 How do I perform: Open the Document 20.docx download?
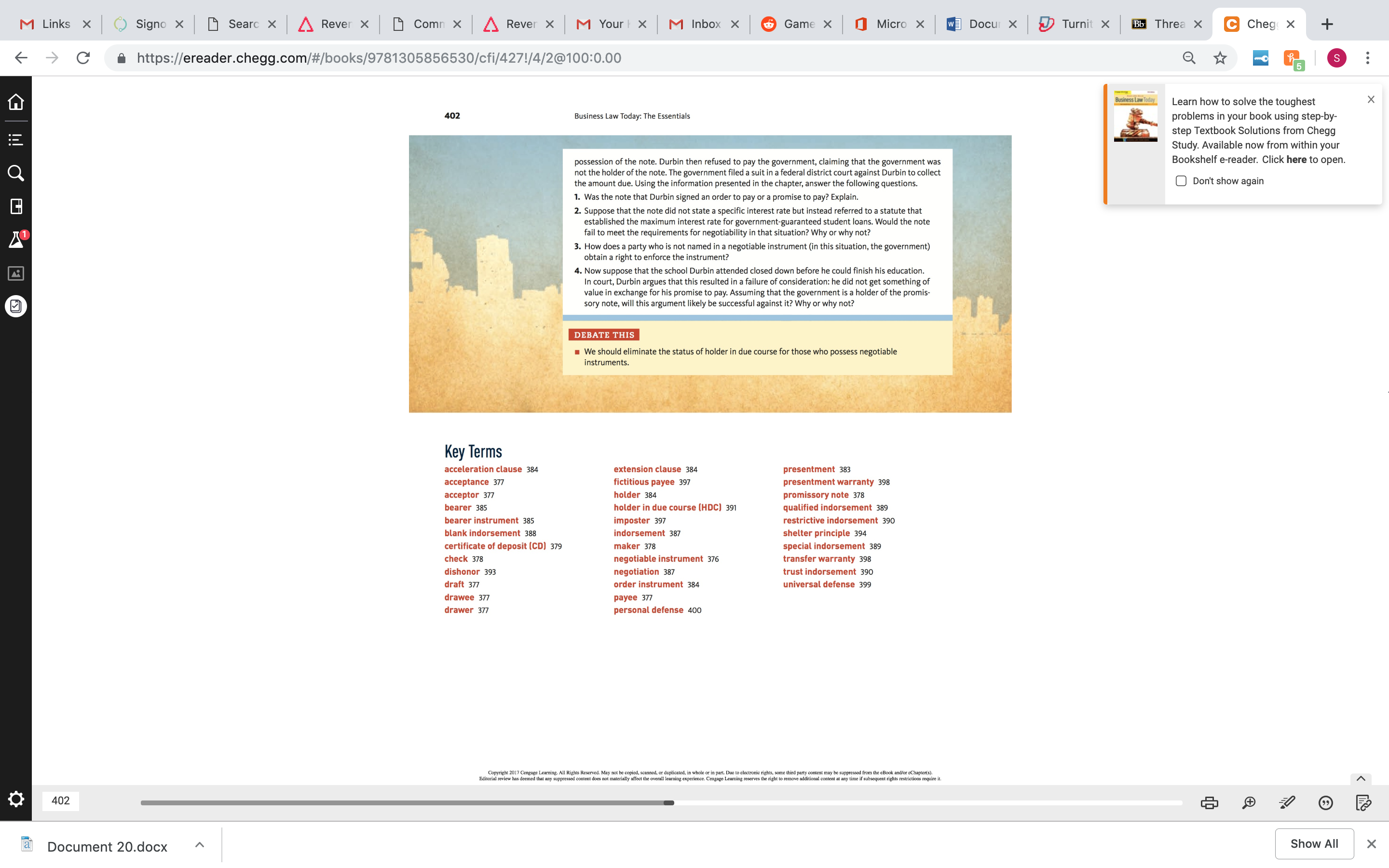[x=107, y=846]
